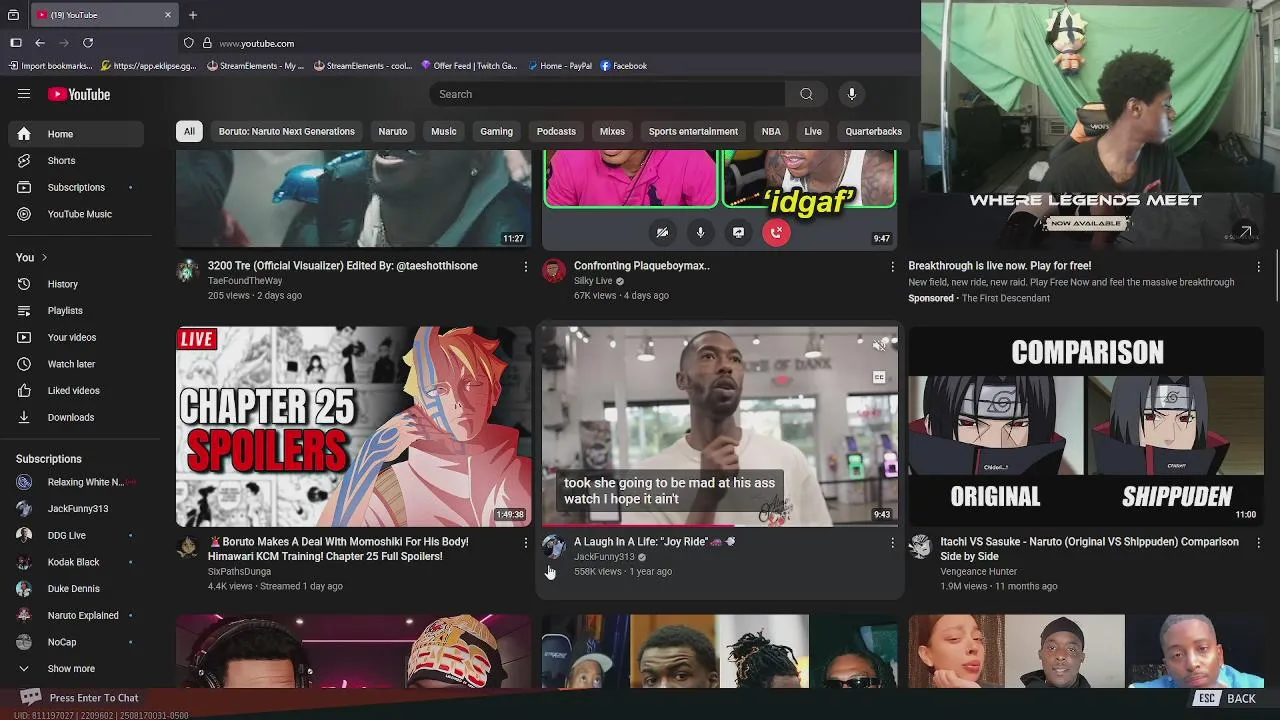Screen dimensions: 1280x720
Task: Click the YouTube search input field
Action: click(x=608, y=94)
